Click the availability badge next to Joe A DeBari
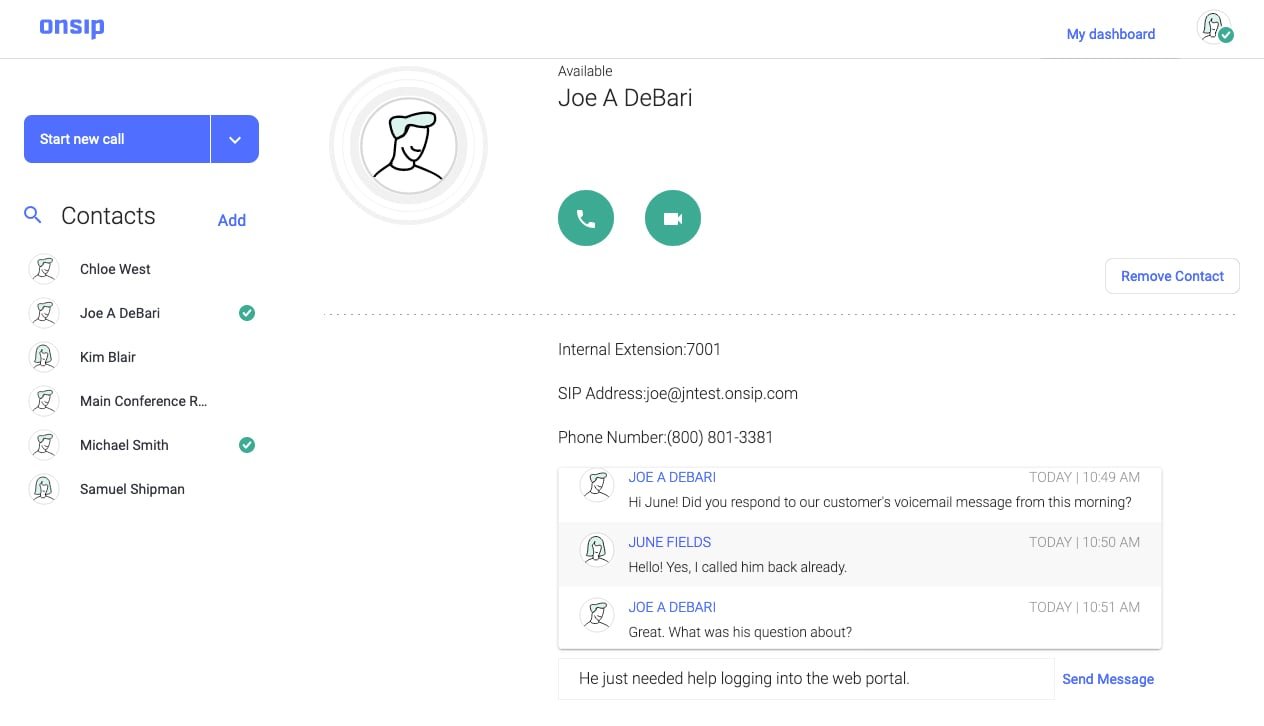The image size is (1264, 726). tap(247, 313)
